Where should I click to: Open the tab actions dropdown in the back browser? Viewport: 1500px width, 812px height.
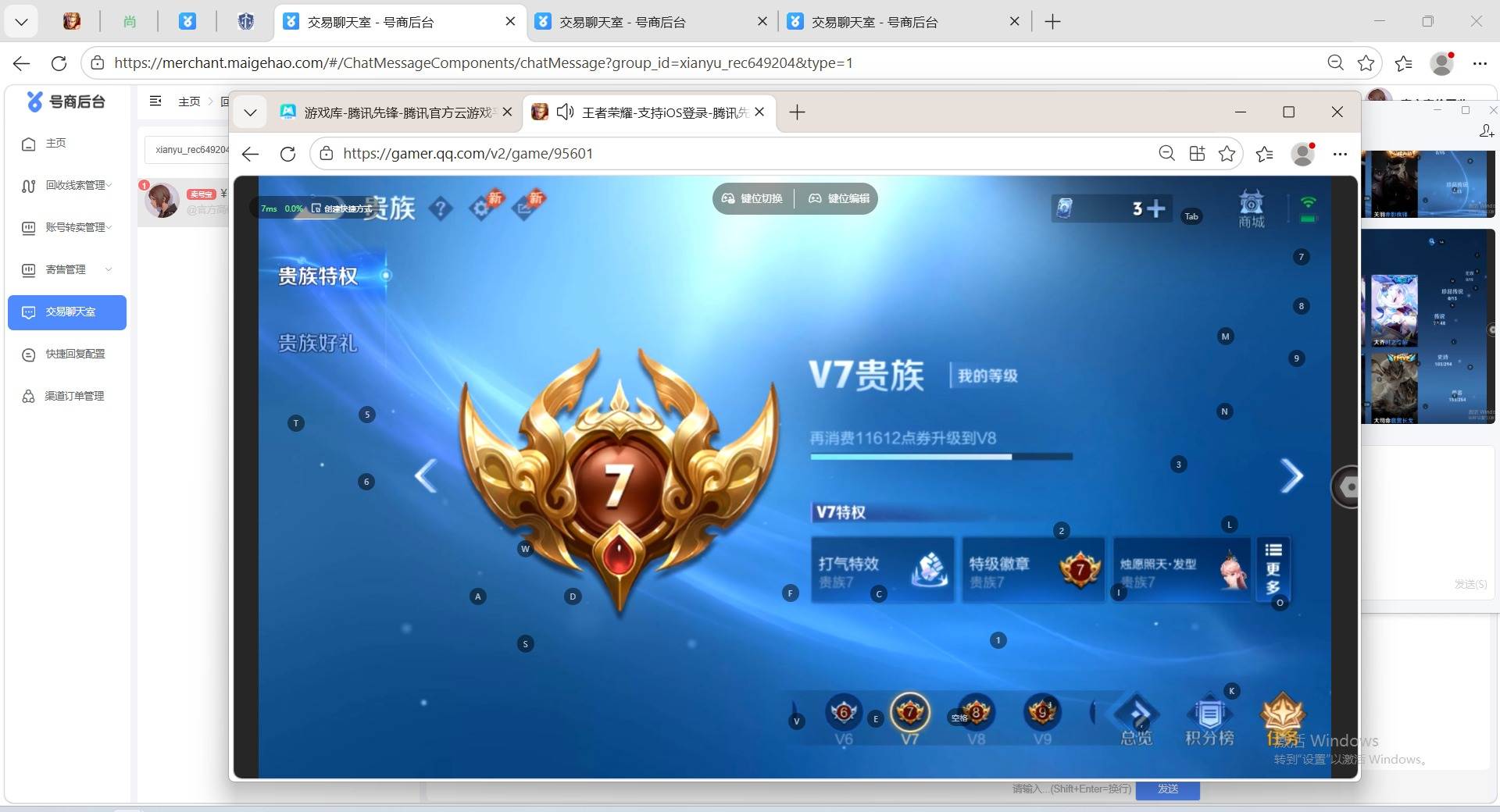(21, 22)
